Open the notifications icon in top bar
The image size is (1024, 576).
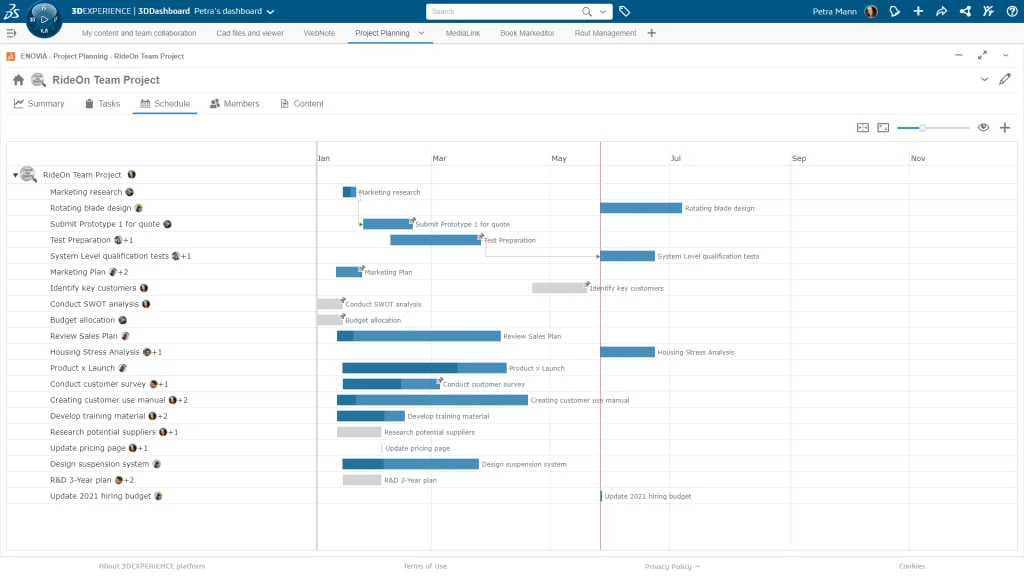click(895, 12)
